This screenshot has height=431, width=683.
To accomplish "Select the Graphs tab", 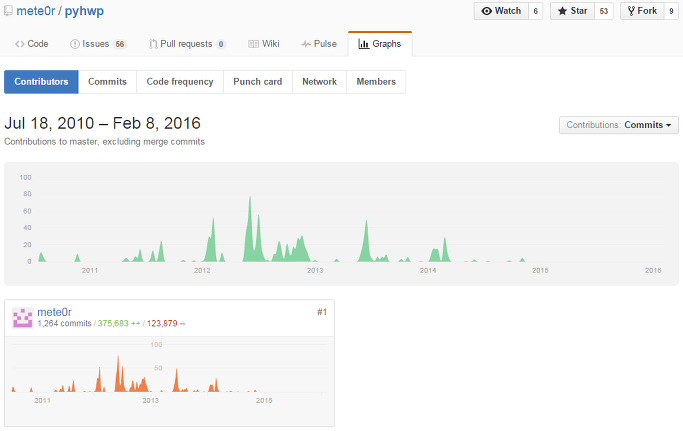I will (x=380, y=44).
